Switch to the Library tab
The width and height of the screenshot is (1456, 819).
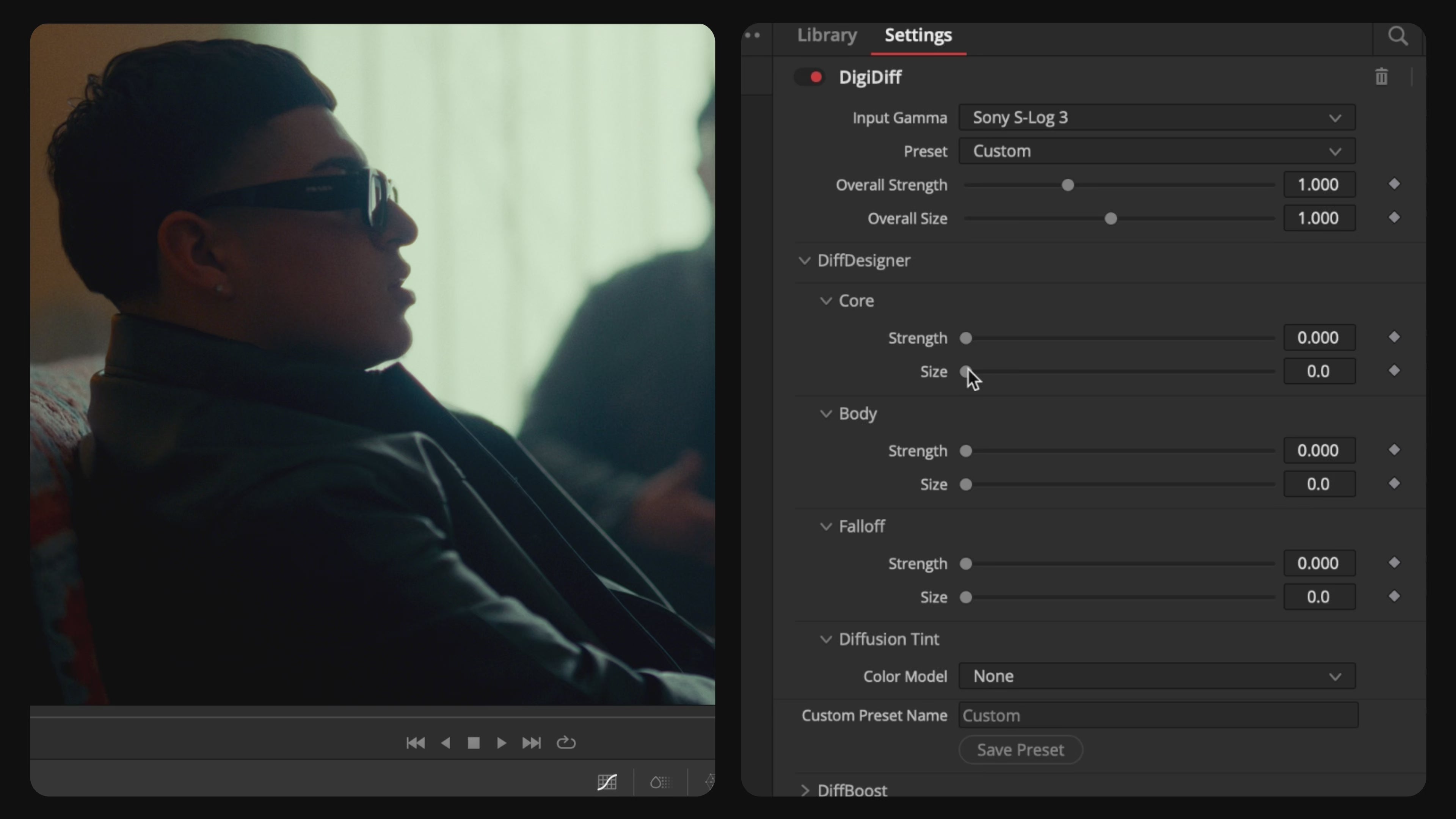pyautogui.click(x=827, y=36)
